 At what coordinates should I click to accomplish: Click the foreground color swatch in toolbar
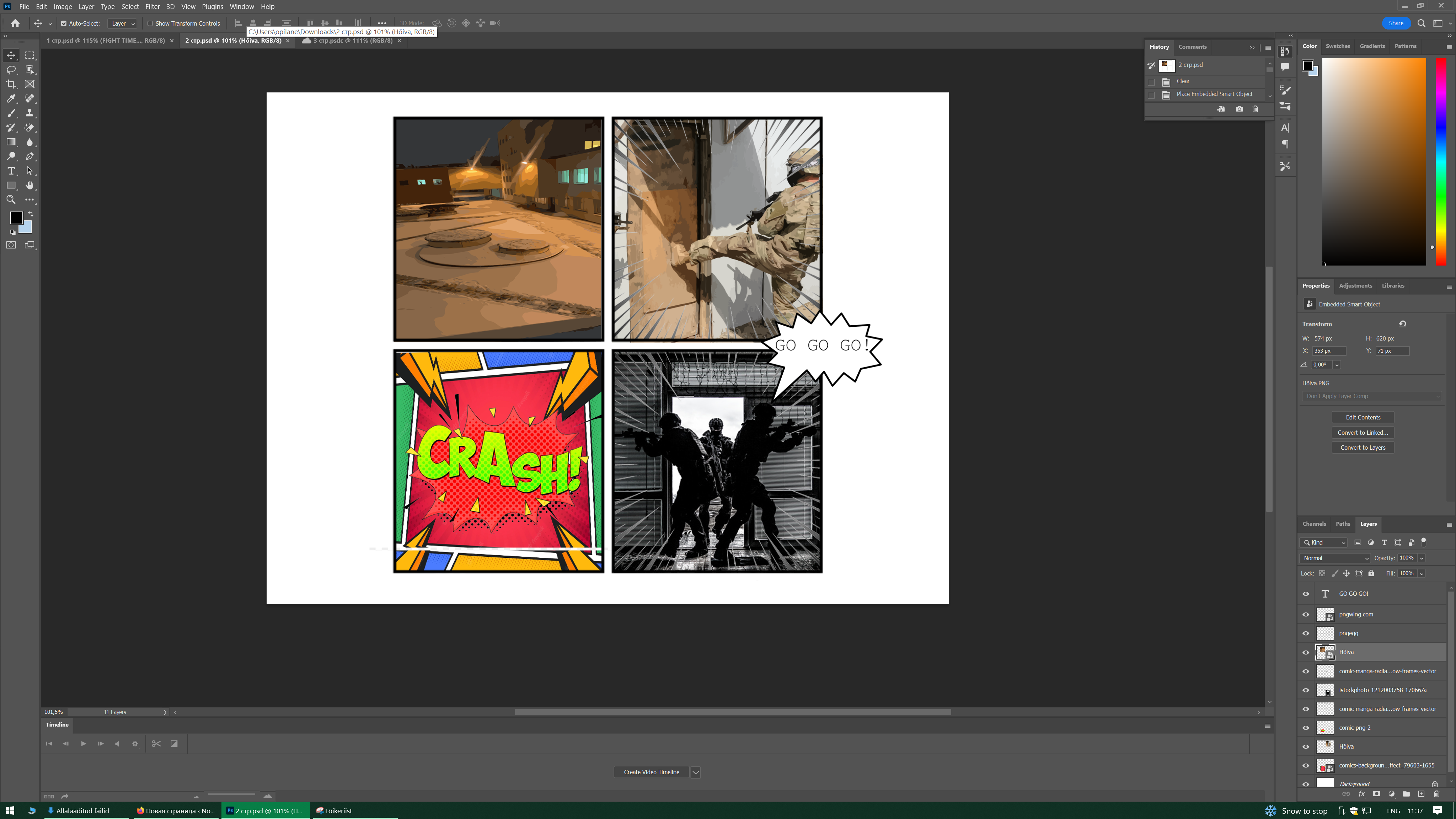coord(16,218)
